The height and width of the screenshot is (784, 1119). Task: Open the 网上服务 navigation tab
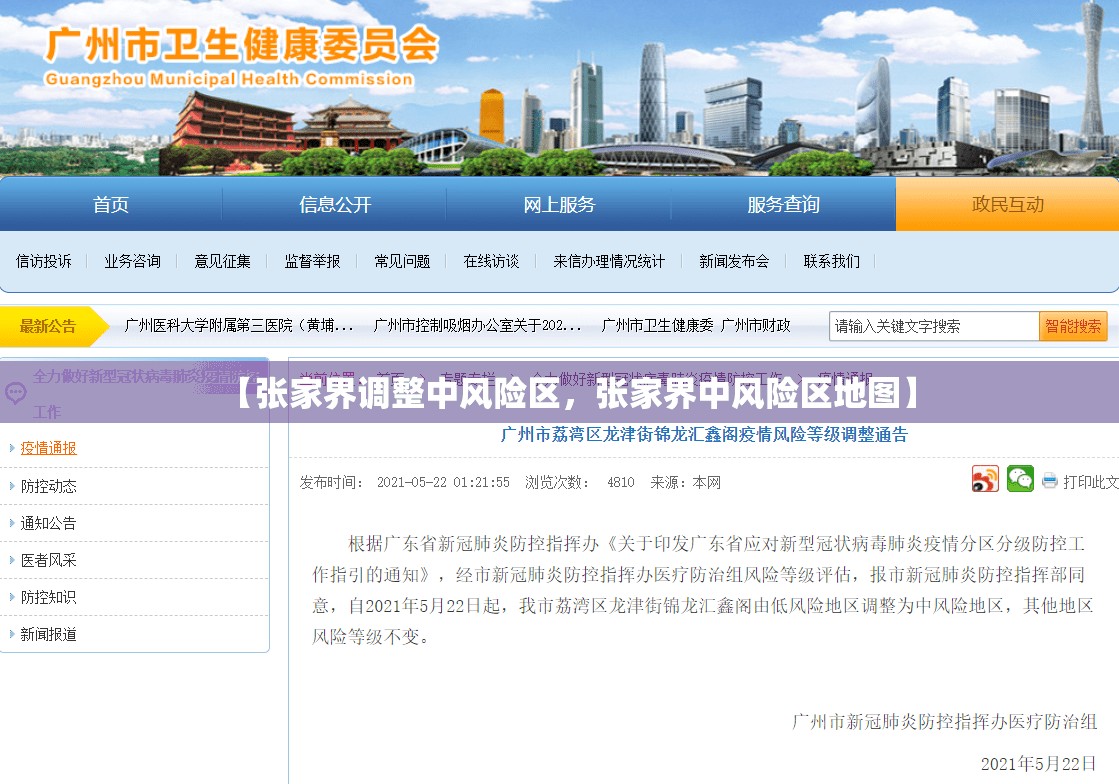coord(559,205)
